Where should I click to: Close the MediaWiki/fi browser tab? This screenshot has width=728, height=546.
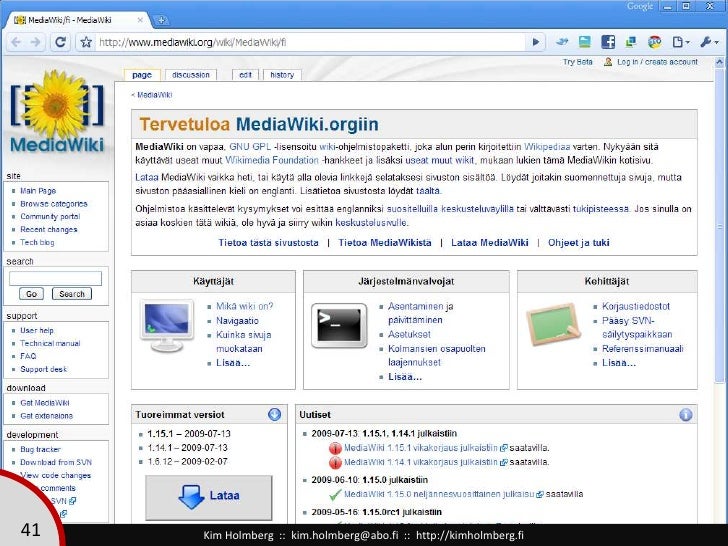coord(140,20)
